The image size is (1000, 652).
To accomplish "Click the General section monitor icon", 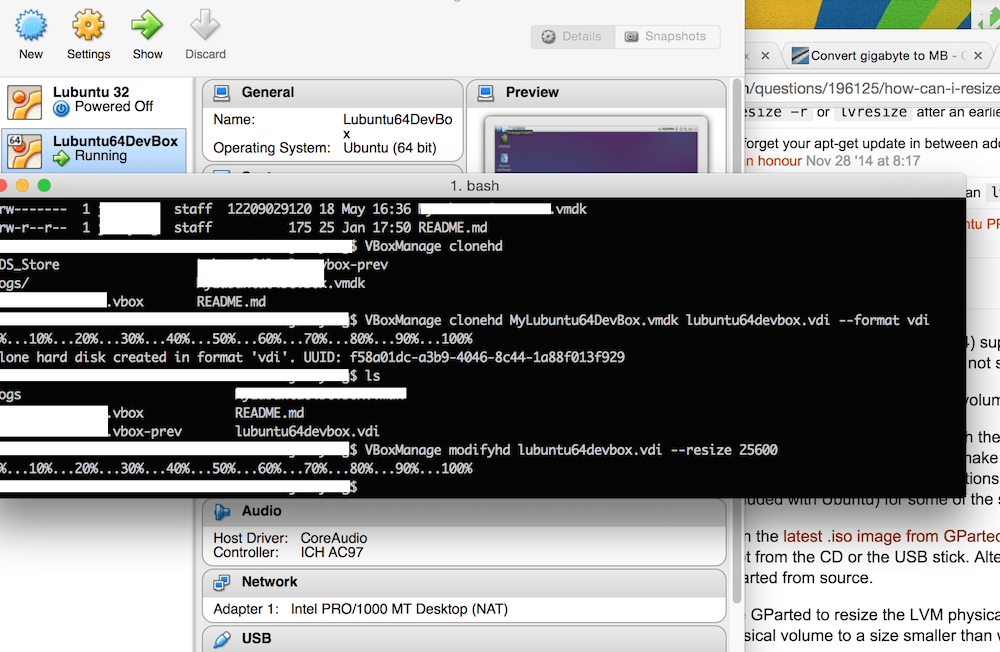I will pos(221,93).
